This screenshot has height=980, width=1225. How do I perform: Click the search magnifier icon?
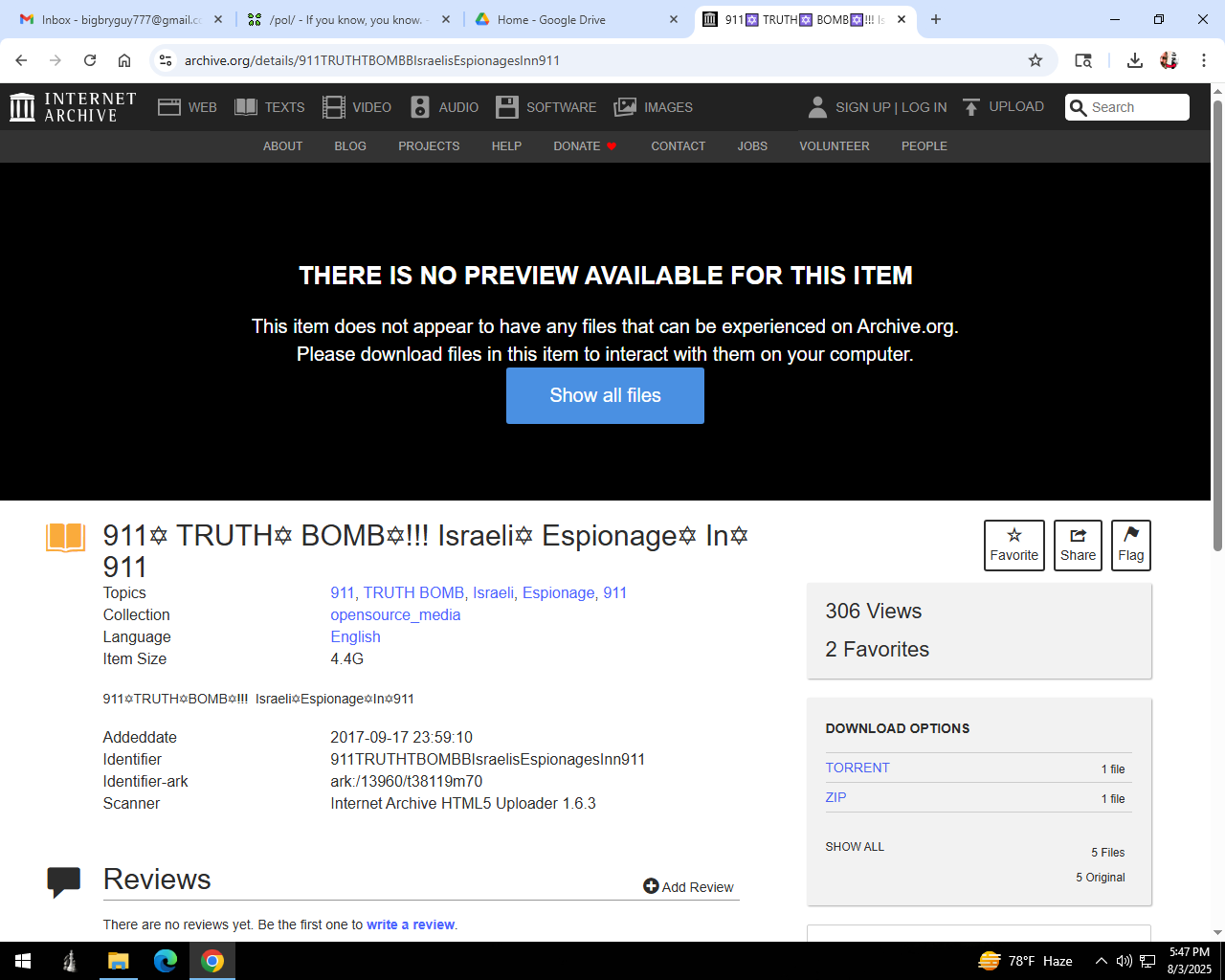tap(1079, 107)
